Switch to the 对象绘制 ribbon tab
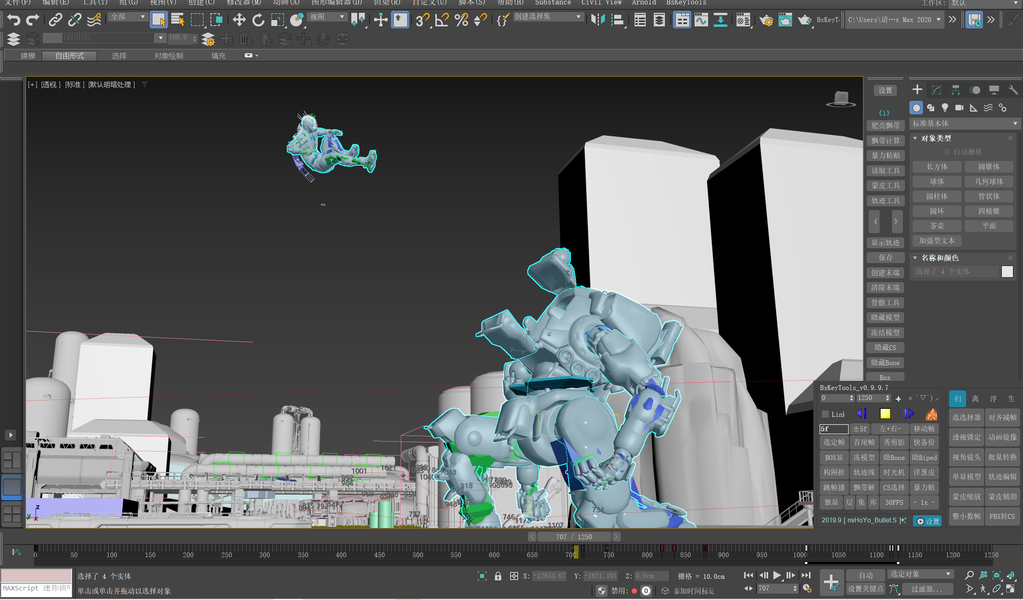 tap(168, 56)
